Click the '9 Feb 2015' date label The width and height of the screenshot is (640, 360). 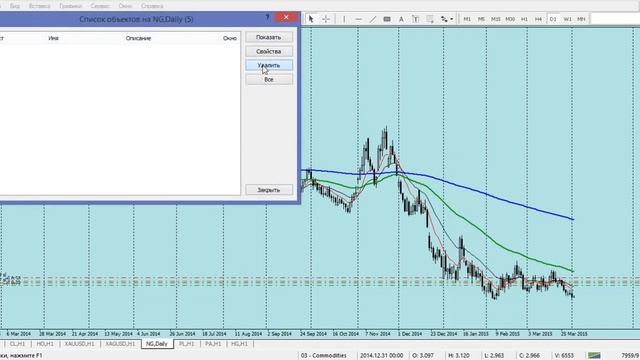tap(508, 334)
